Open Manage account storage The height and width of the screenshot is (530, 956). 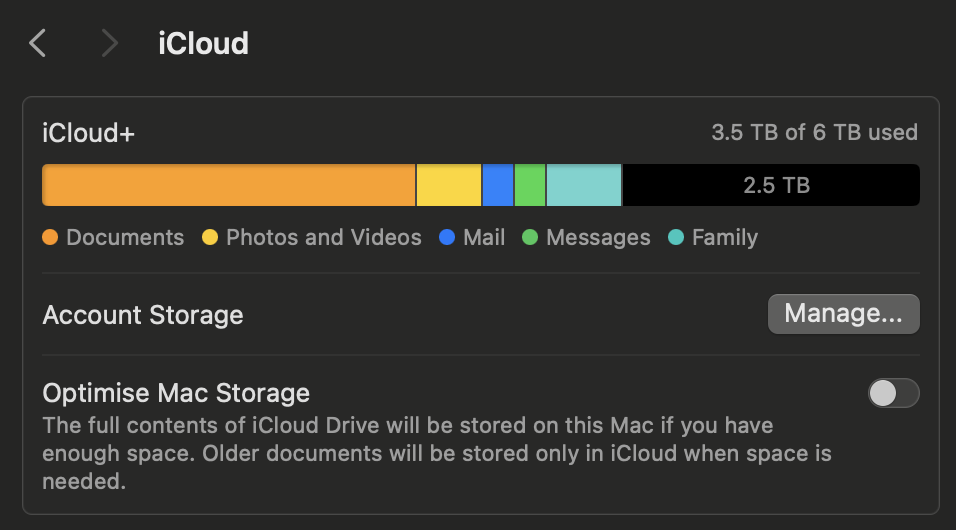pyautogui.click(x=843, y=314)
